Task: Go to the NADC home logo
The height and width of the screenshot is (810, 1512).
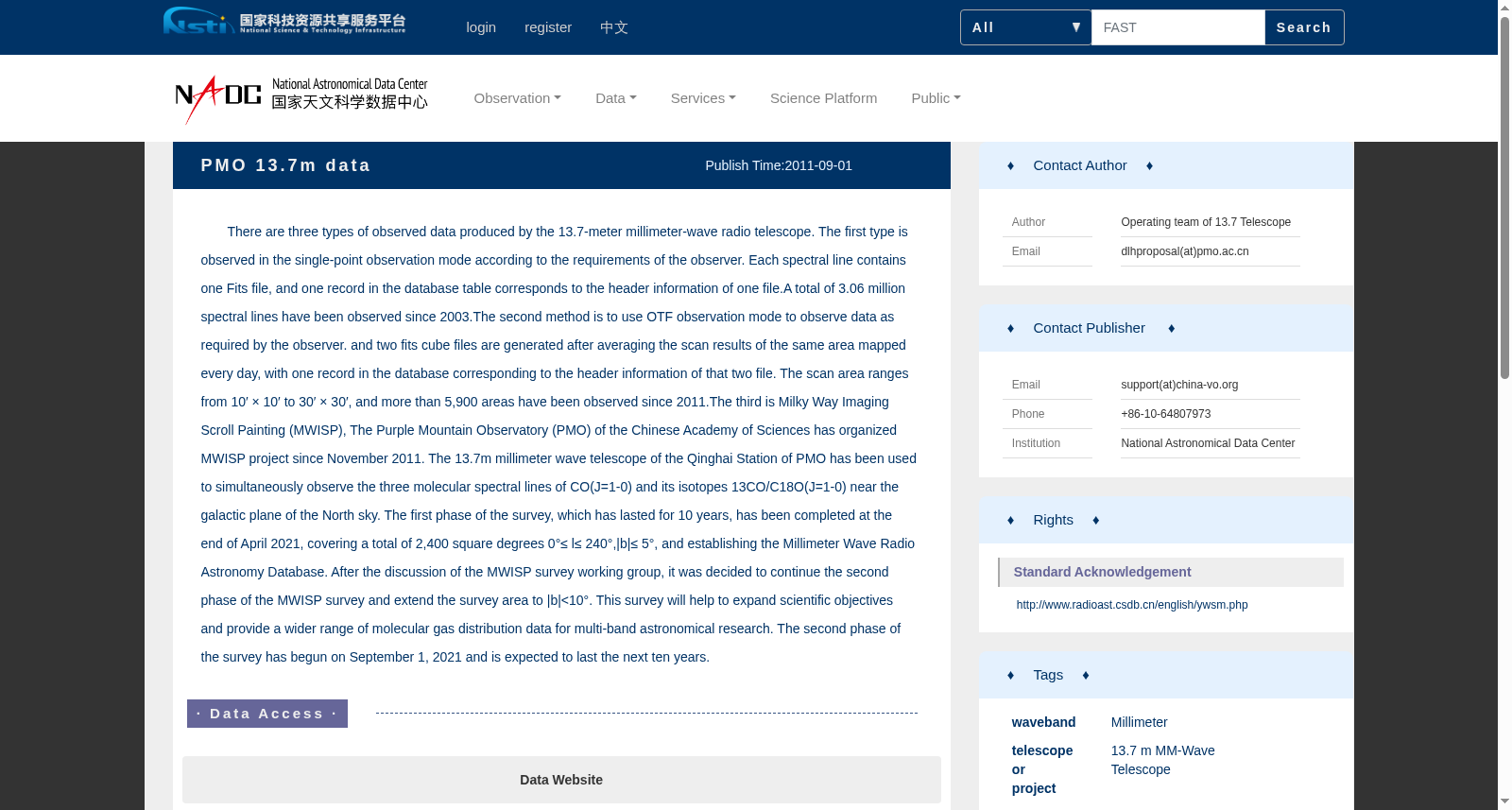Action: pos(301,99)
